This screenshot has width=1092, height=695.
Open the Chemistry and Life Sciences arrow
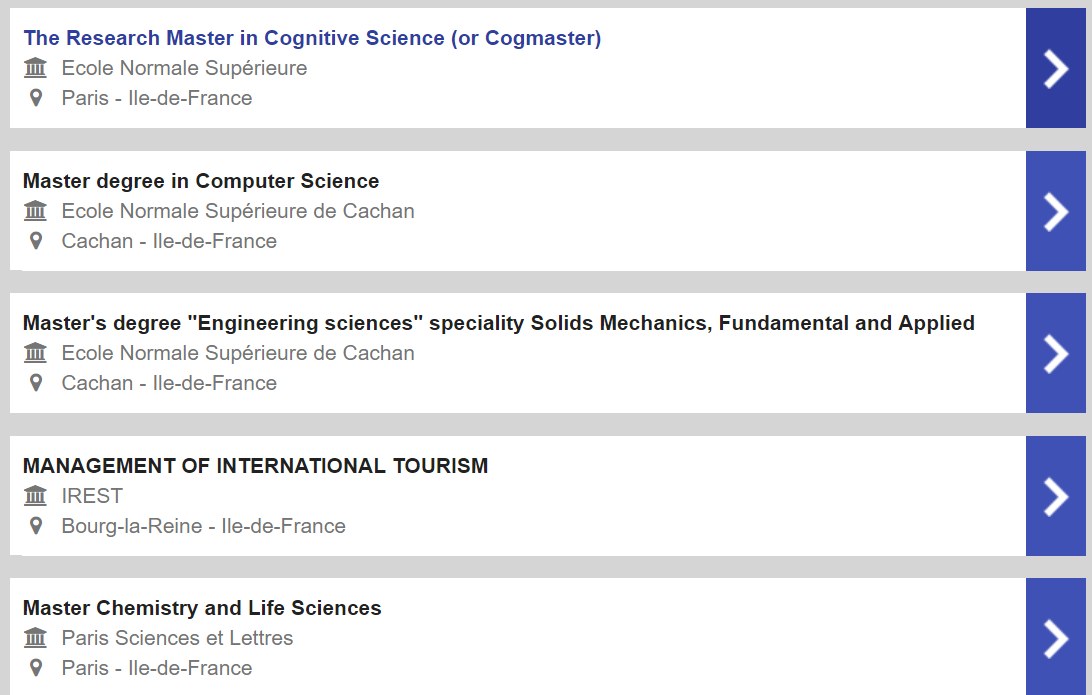tap(1055, 637)
